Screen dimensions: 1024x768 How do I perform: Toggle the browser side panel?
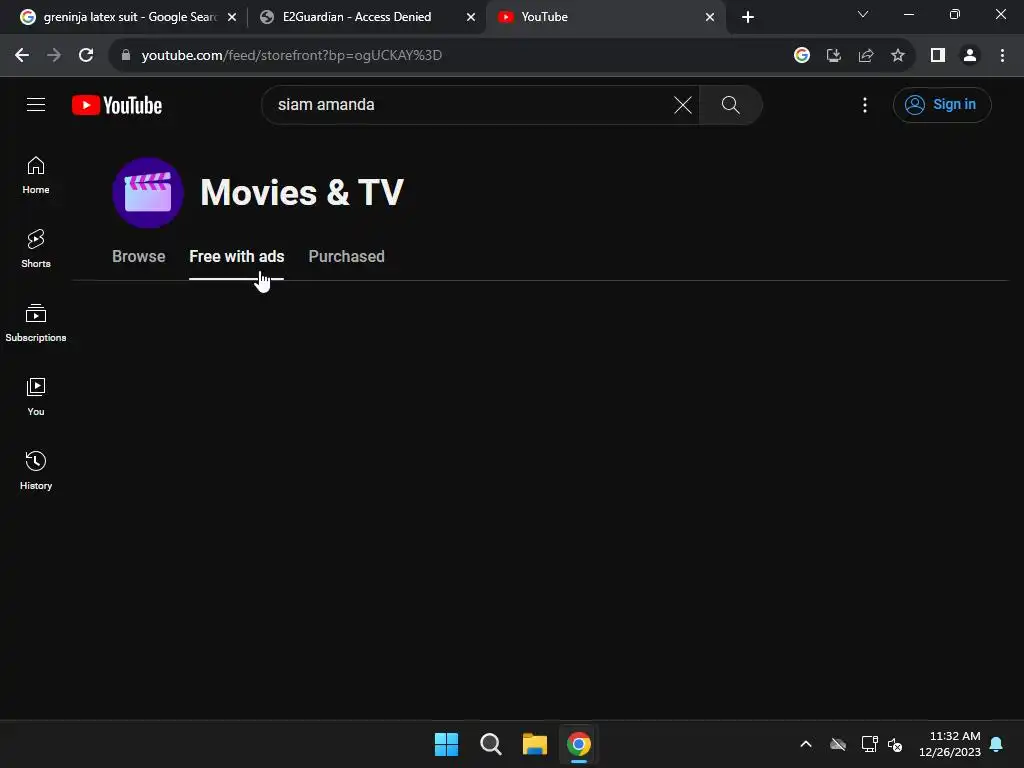tap(938, 56)
